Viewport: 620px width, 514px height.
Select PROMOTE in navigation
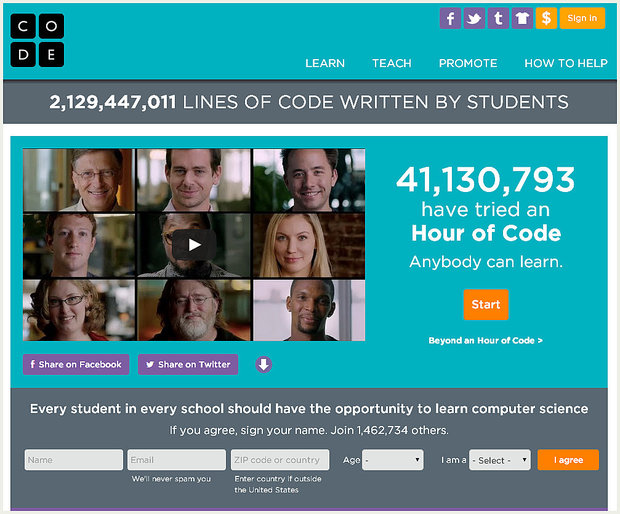point(468,63)
